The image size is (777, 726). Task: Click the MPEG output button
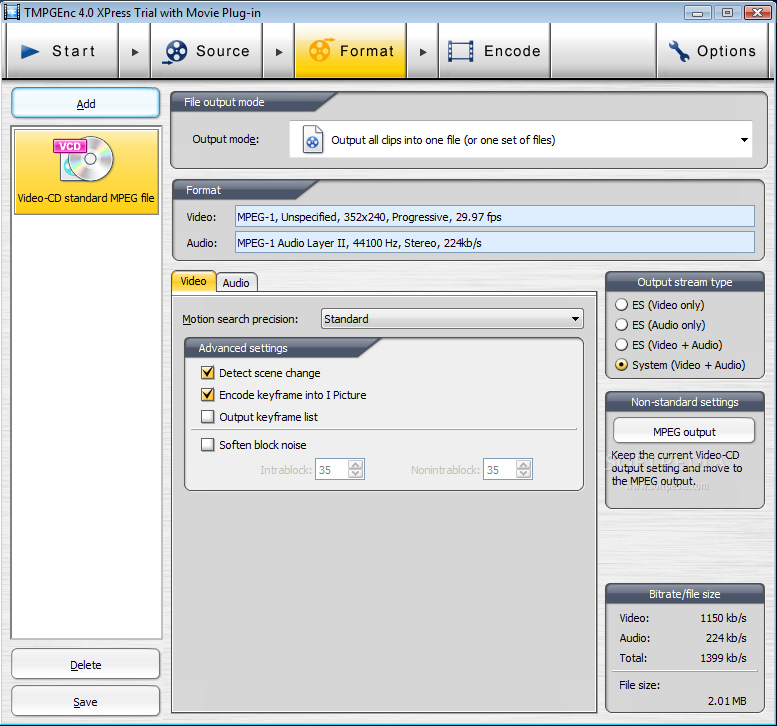[x=684, y=431]
